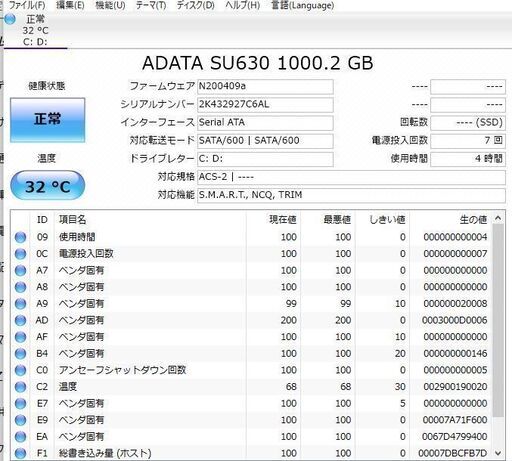Click the drive letter field C: D:
Screen dimensions: 512x461
tap(265, 159)
